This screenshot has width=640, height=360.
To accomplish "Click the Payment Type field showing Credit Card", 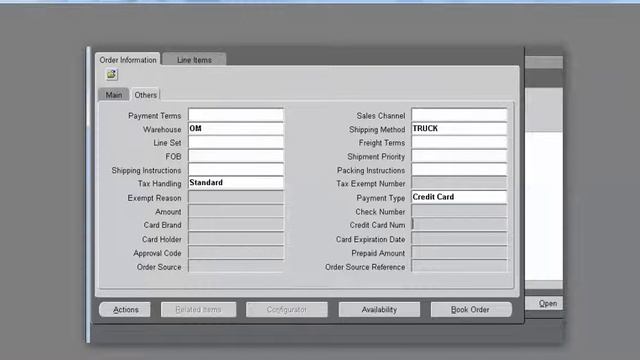I will 459,197.
